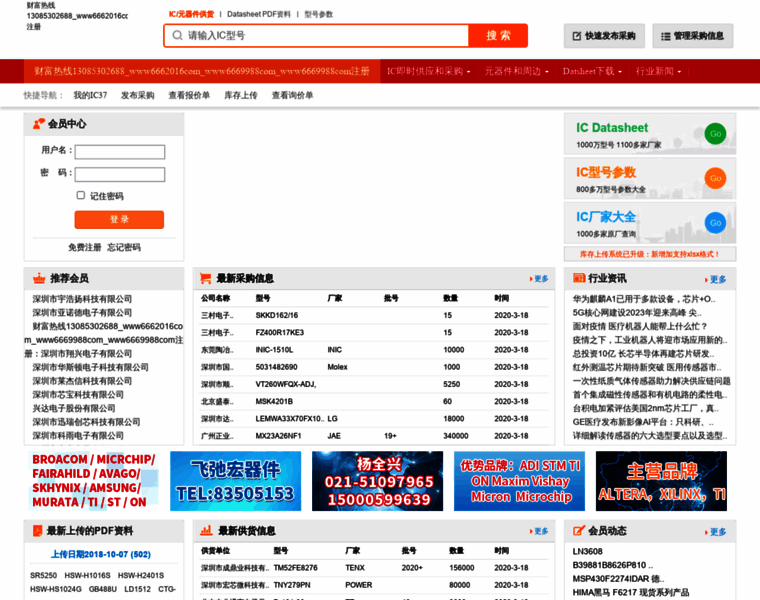Image resolution: width=760 pixels, height=600 pixels.
Task: Open the 优势品牌 ADI STM TI banner
Action: tap(520, 481)
